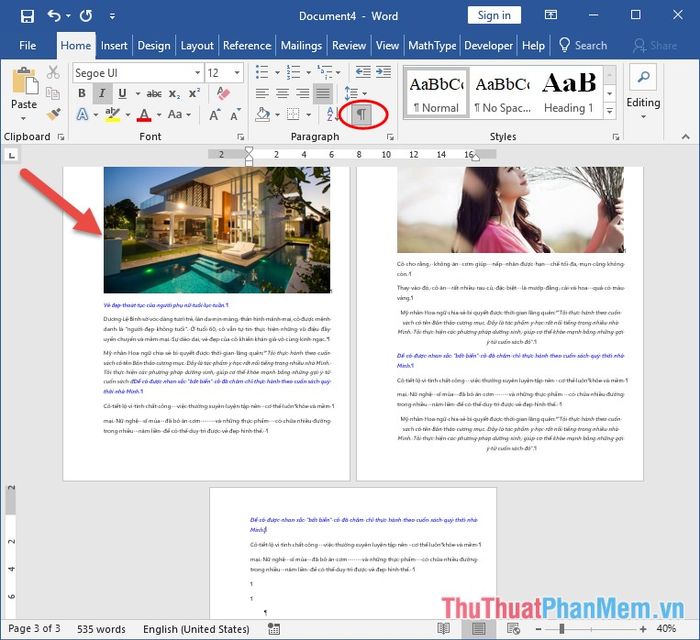The height and width of the screenshot is (640, 700).
Task: Decrease font size with shrink font icon
Action: (x=236, y=115)
